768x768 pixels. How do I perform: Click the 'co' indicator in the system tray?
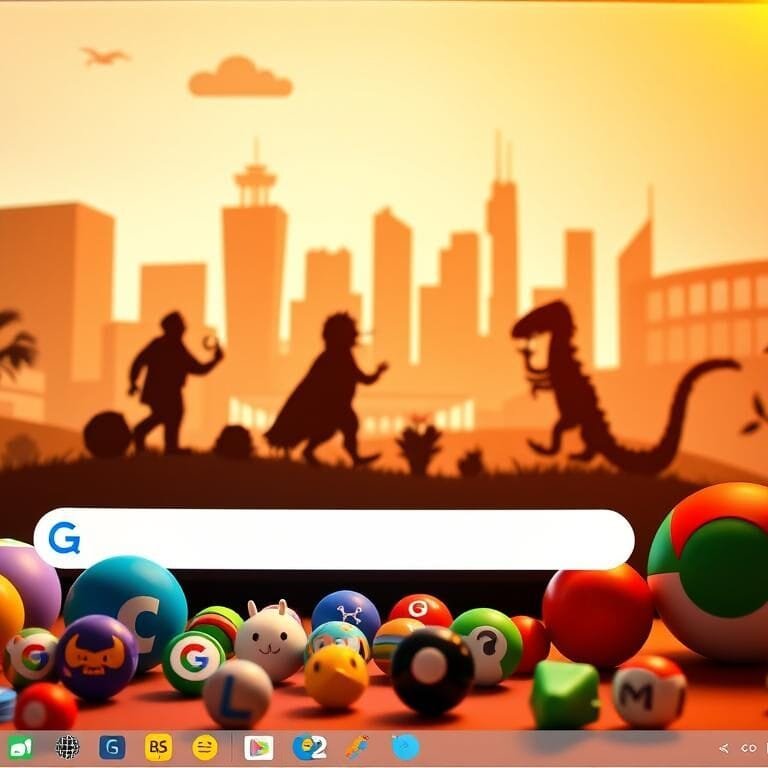click(748, 748)
